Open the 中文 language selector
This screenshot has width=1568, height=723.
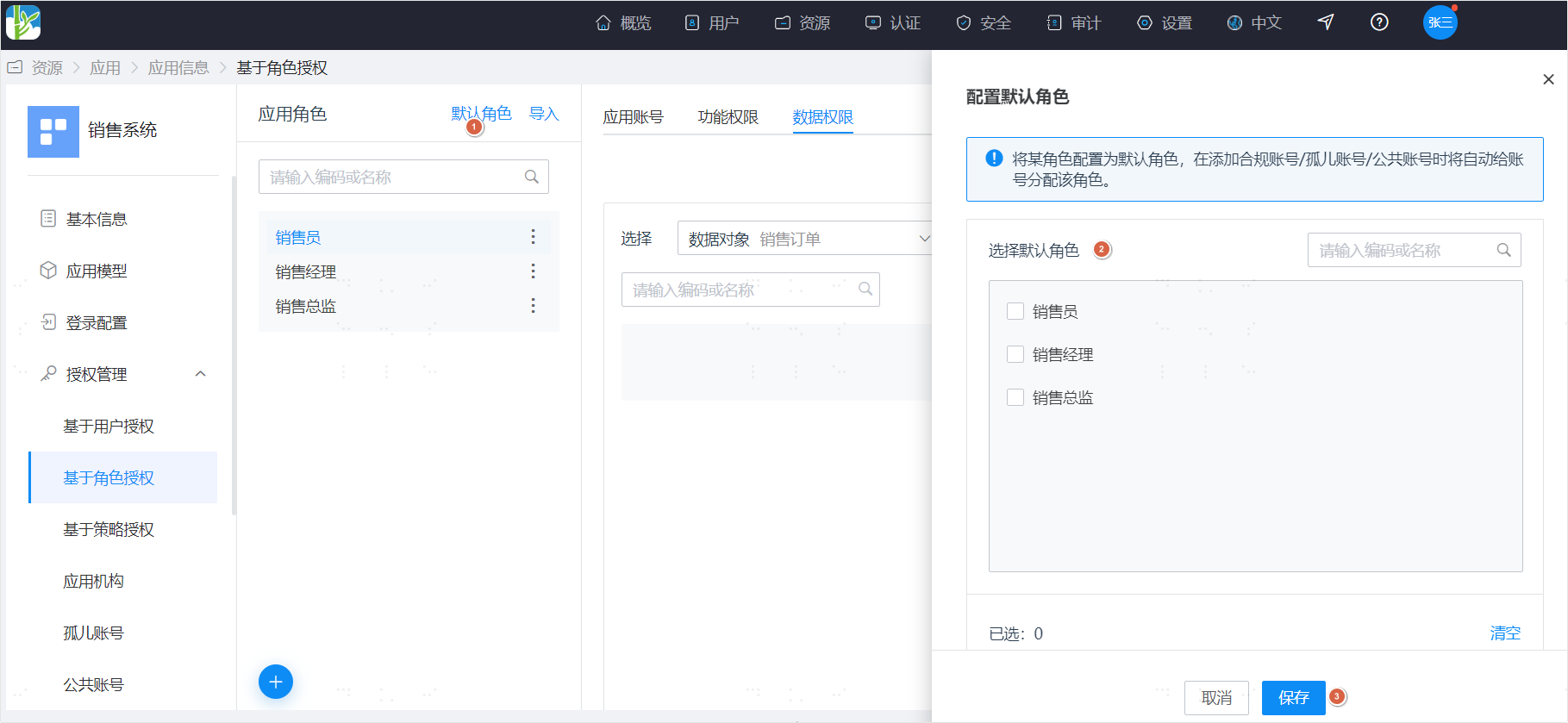pyautogui.click(x=1254, y=22)
